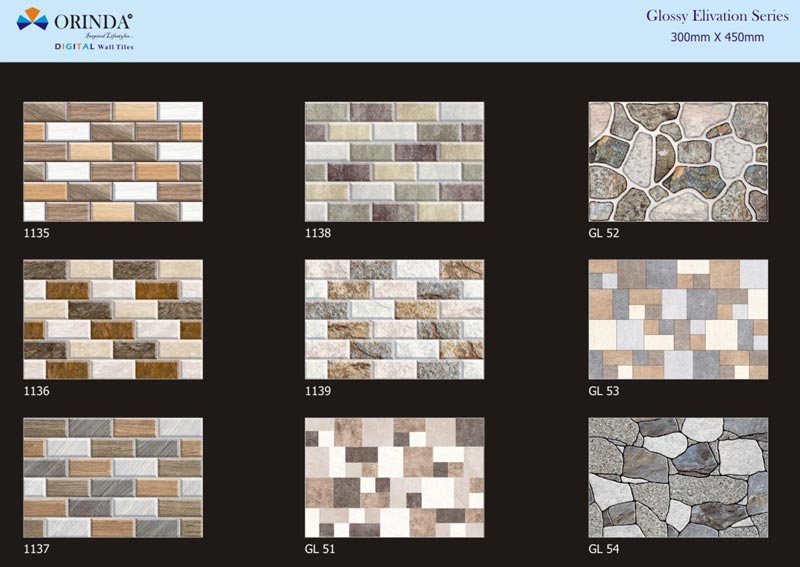Image resolution: width=800 pixels, height=567 pixels.
Task: Choose the tile 1136 brown brick thumbnail
Action: click(113, 319)
